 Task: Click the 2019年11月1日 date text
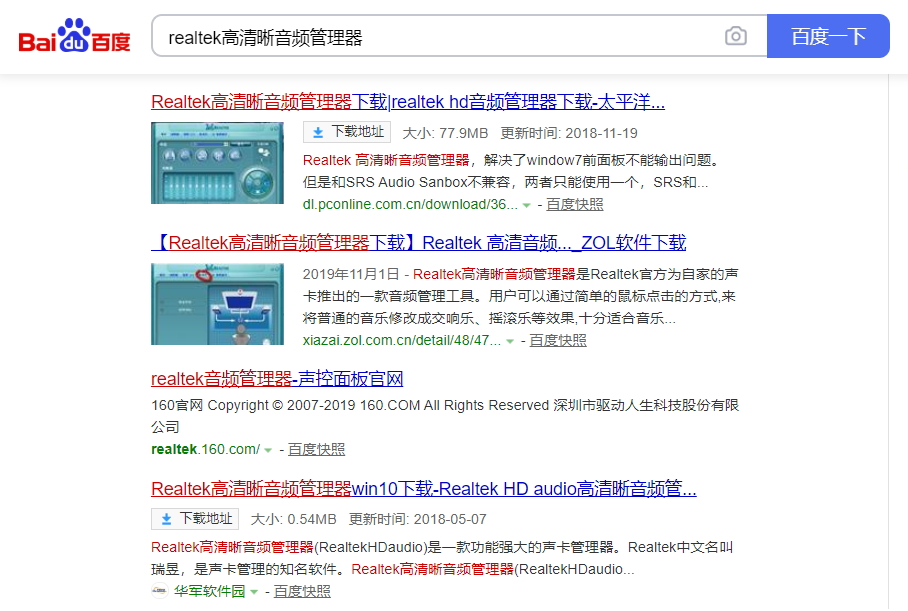[x=351, y=274]
